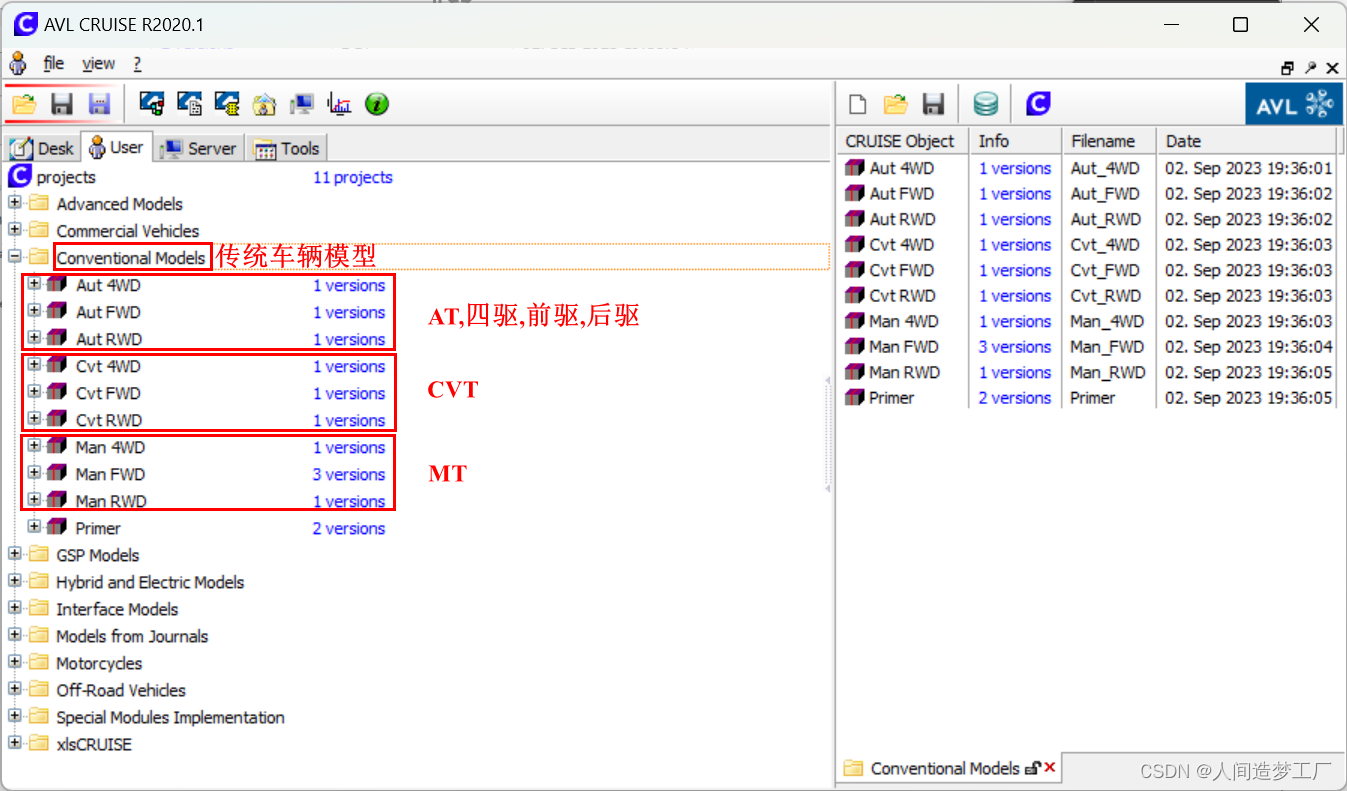Expand the Motorcycles folder
Screen dimensions: 1347x791
(15, 662)
